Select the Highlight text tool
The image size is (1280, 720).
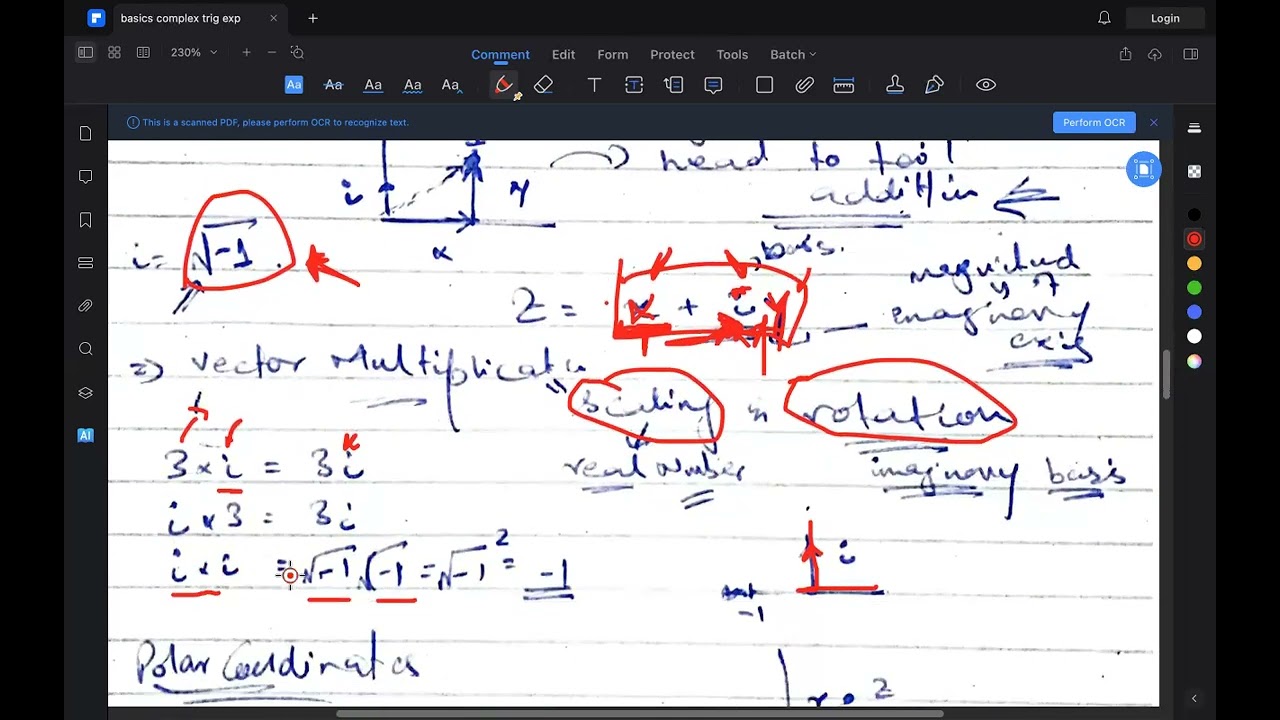tap(294, 85)
